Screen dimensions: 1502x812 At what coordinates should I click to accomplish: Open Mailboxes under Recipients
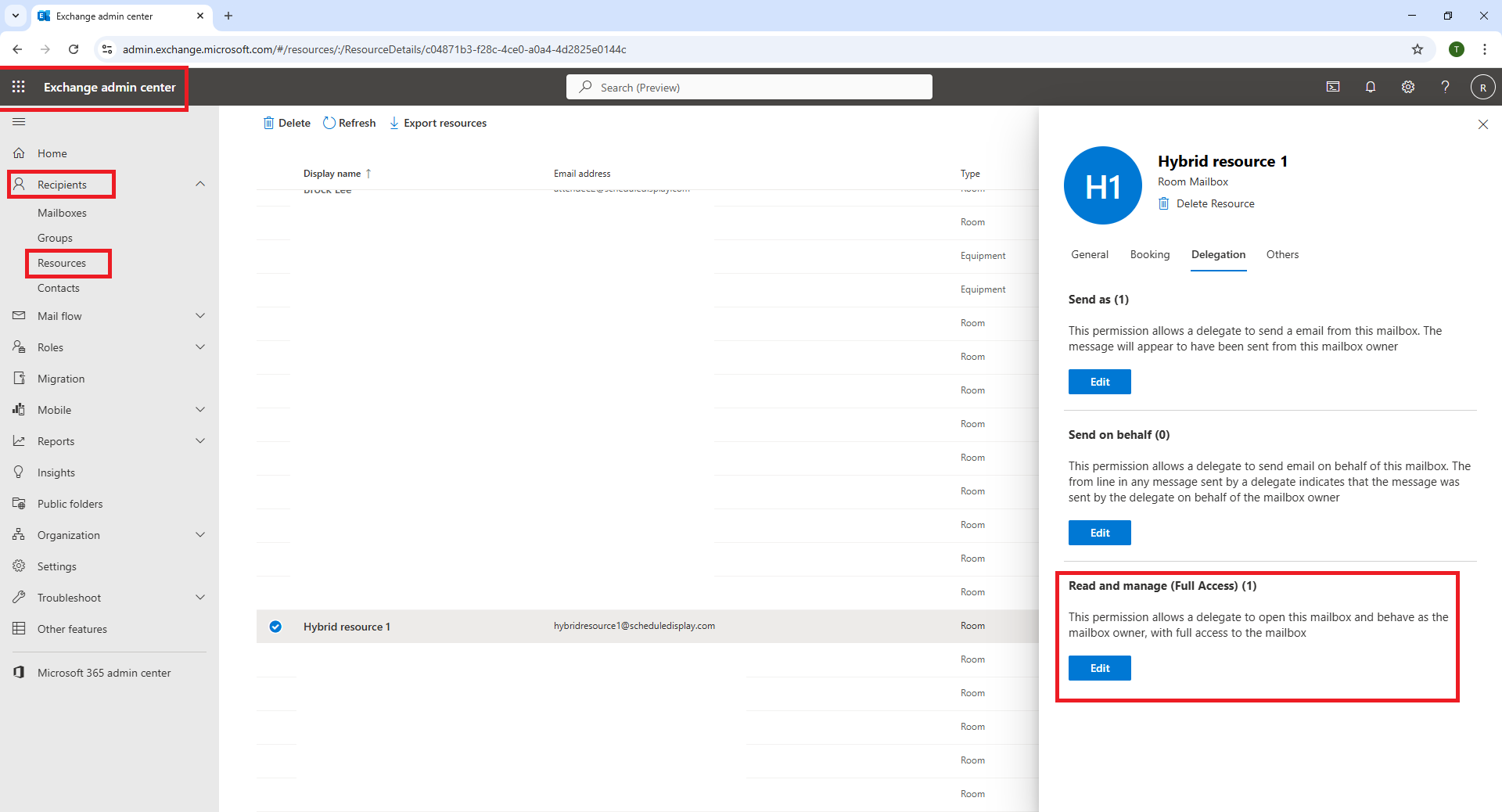pyautogui.click(x=62, y=213)
